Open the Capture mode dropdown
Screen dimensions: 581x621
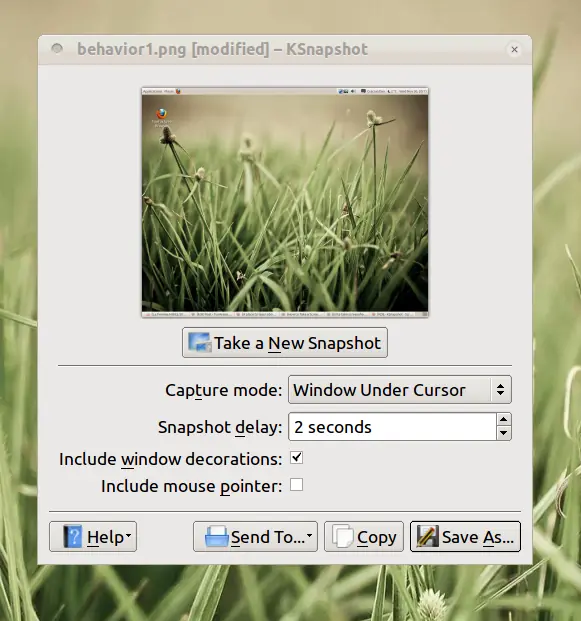pos(400,390)
